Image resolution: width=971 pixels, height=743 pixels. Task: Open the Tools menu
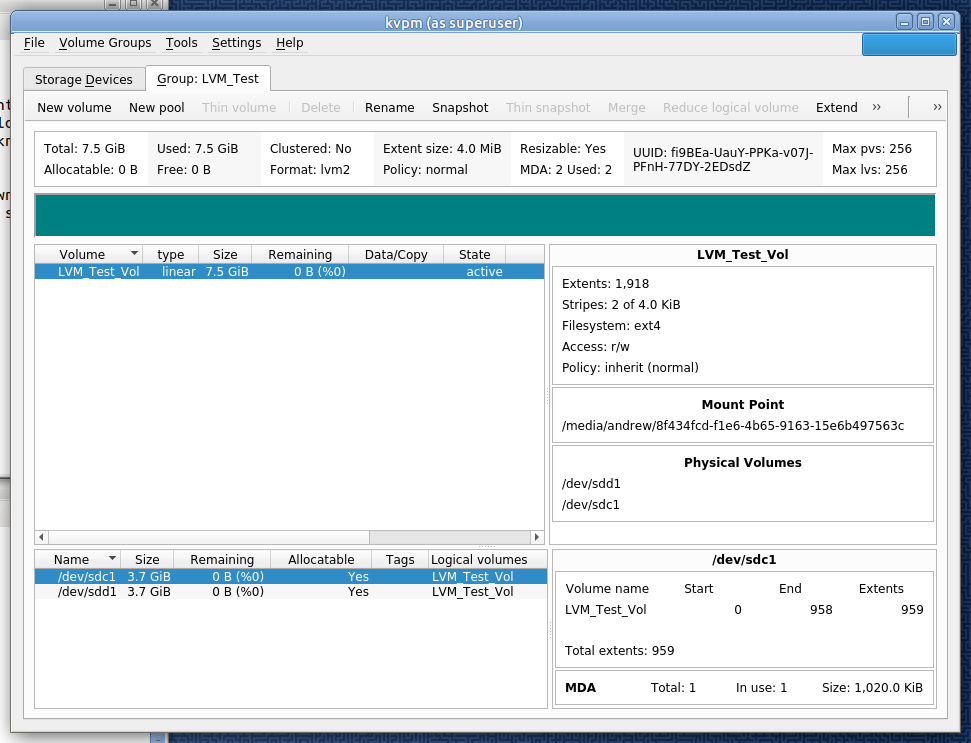click(x=181, y=43)
